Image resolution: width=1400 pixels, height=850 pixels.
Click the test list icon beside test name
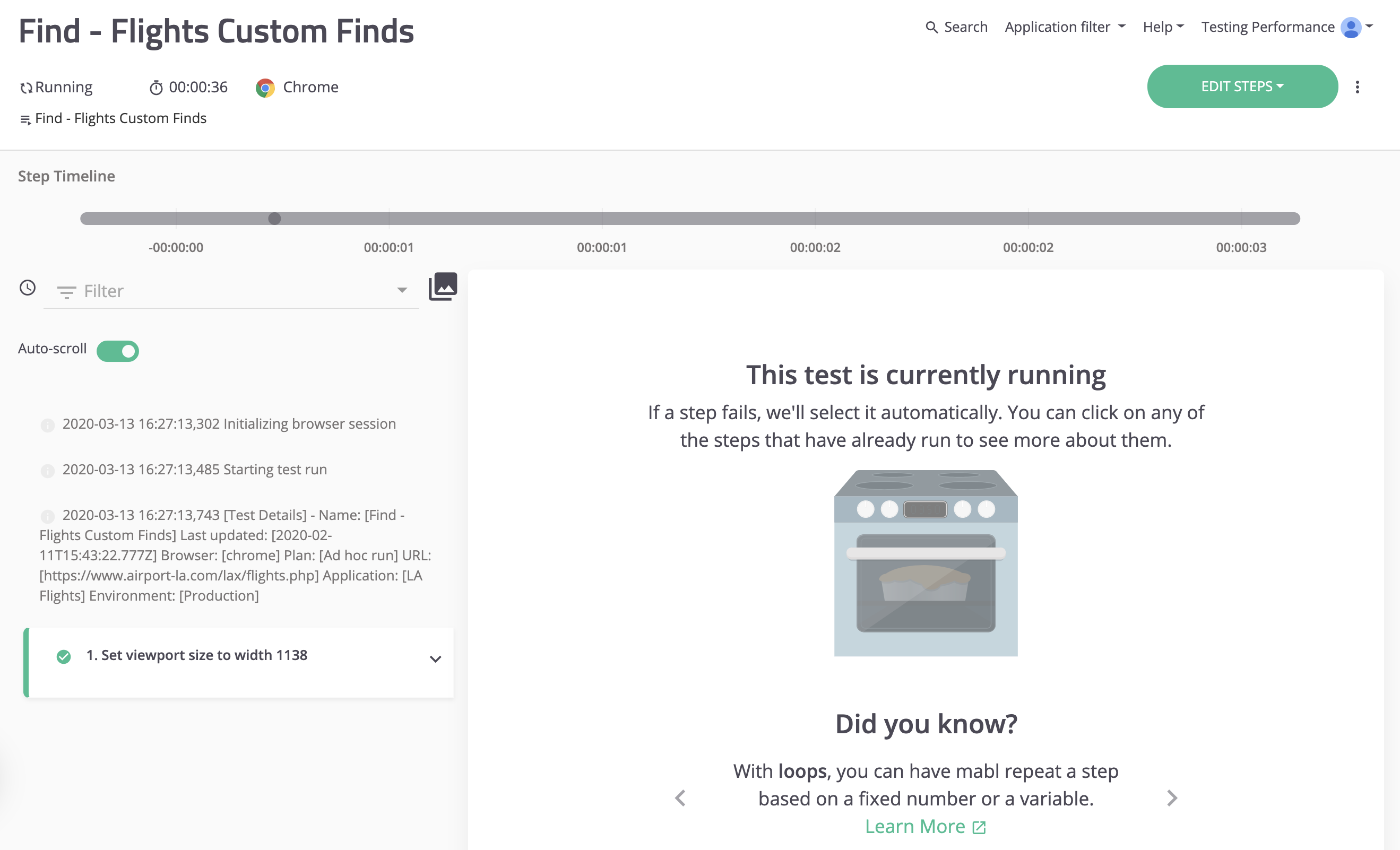tap(25, 119)
